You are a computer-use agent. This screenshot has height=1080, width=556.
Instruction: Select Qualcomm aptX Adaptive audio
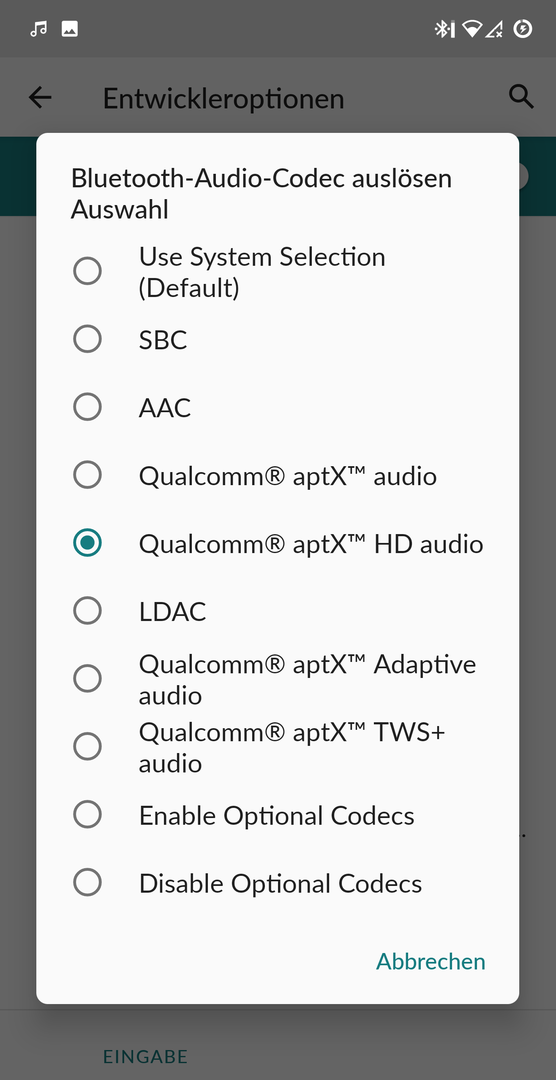point(278,679)
